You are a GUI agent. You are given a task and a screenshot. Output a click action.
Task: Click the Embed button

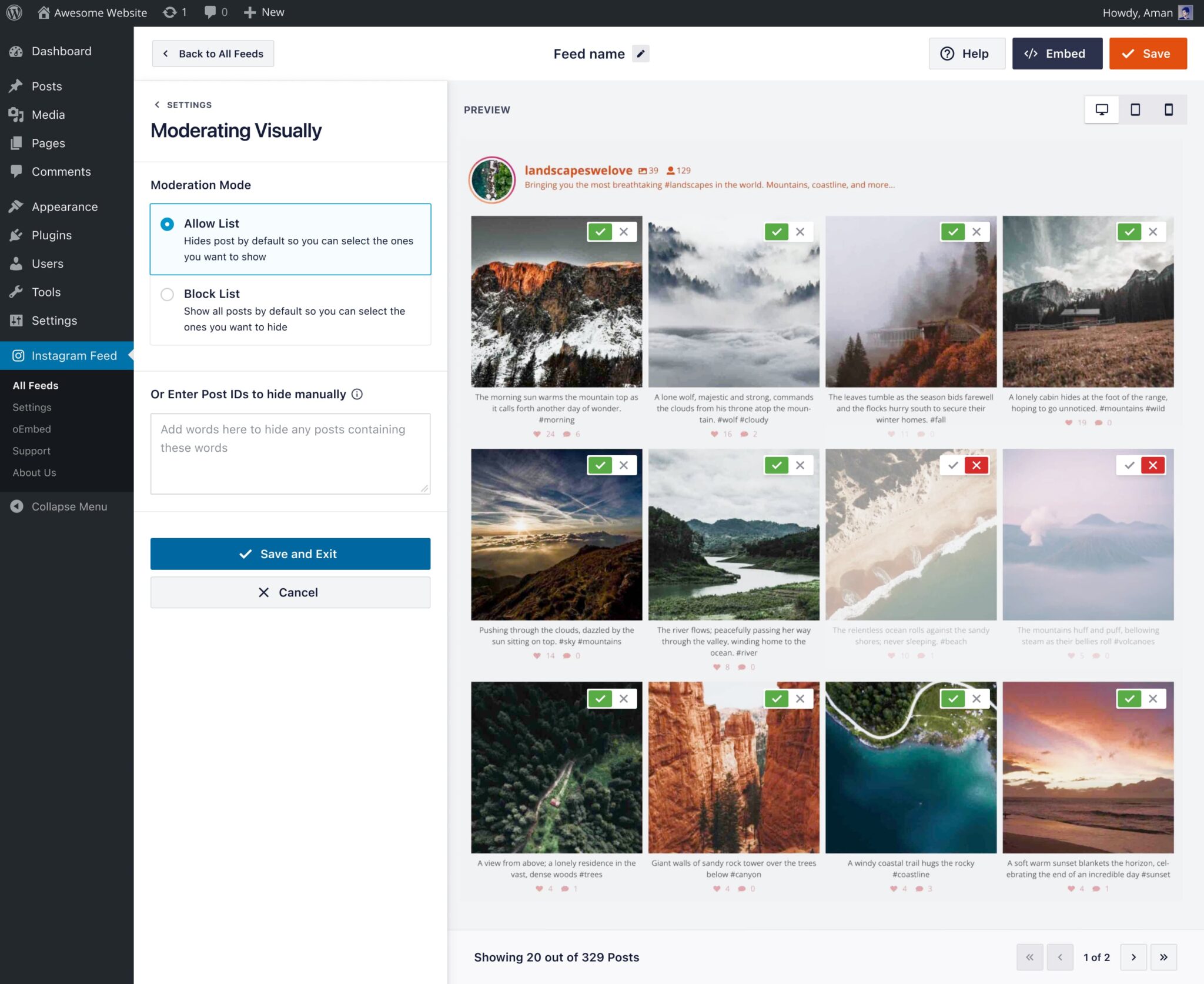[1056, 54]
